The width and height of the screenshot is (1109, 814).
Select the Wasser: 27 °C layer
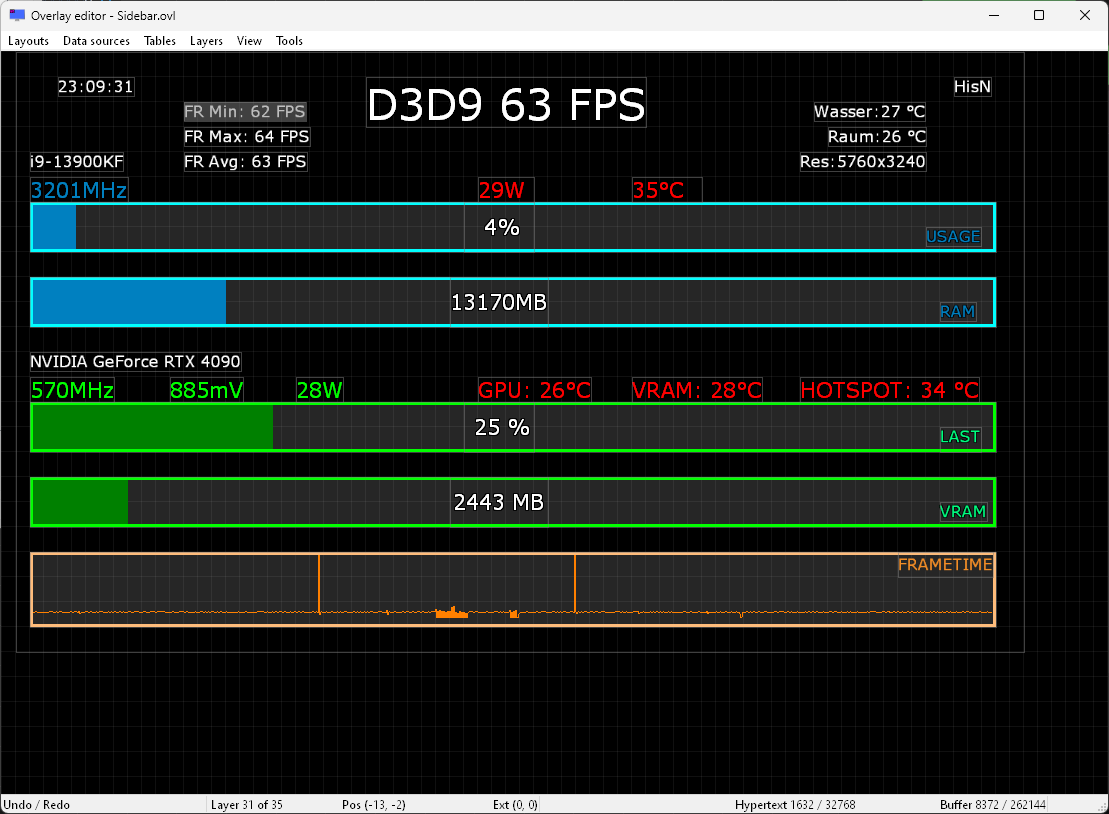[869, 112]
